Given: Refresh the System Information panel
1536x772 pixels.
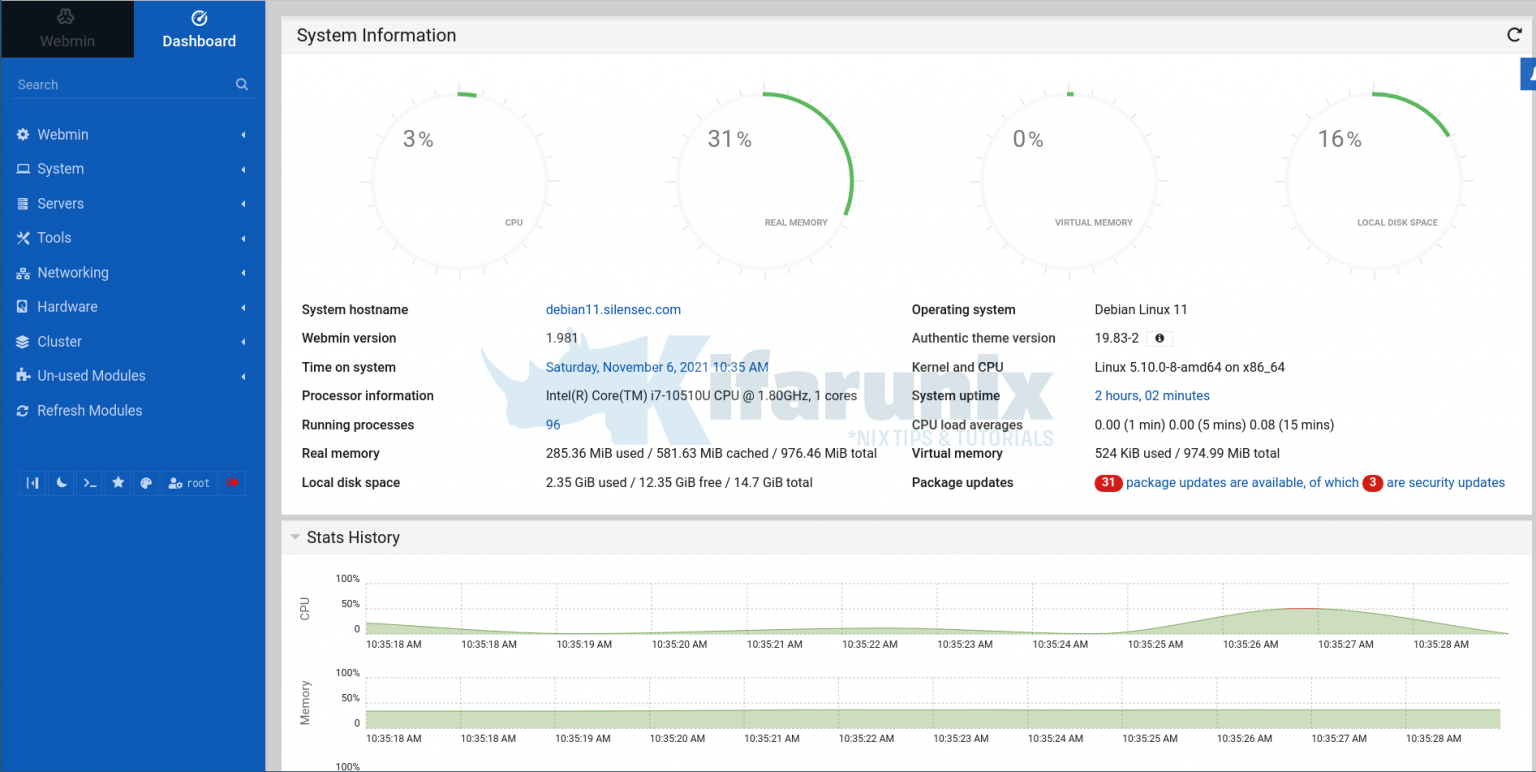Looking at the screenshot, I should click(1514, 34).
